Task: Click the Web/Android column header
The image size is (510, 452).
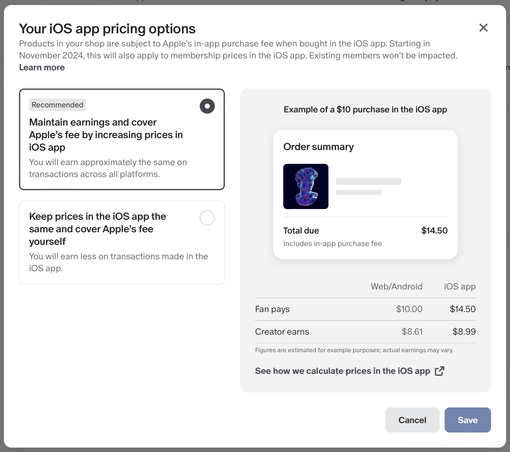Action: [x=396, y=287]
